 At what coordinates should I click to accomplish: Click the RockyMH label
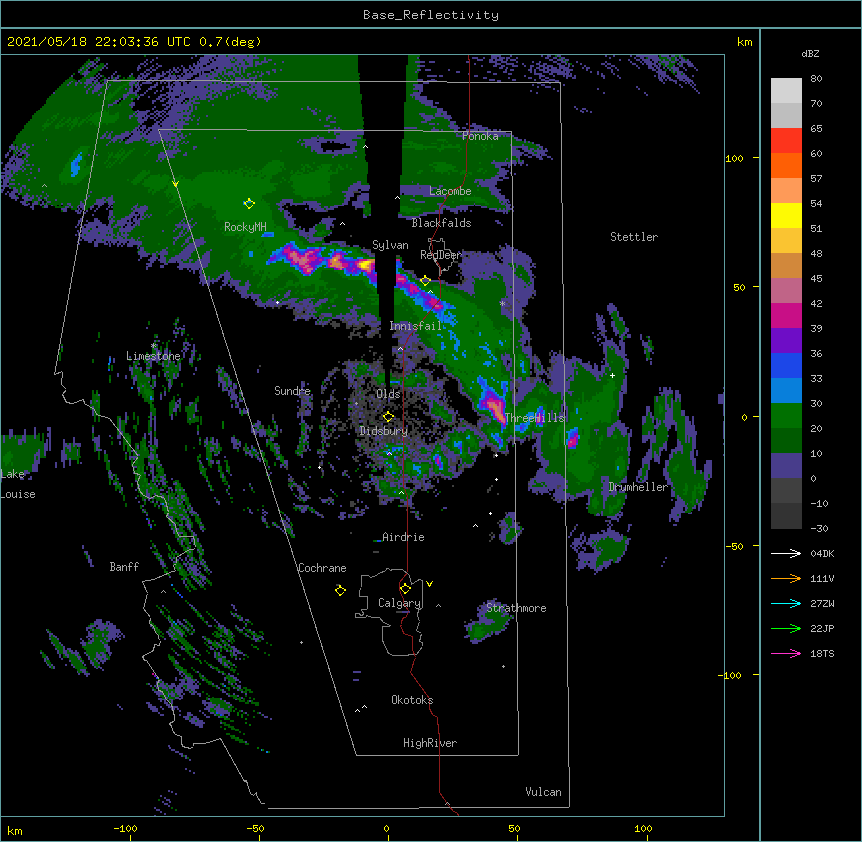click(245, 227)
